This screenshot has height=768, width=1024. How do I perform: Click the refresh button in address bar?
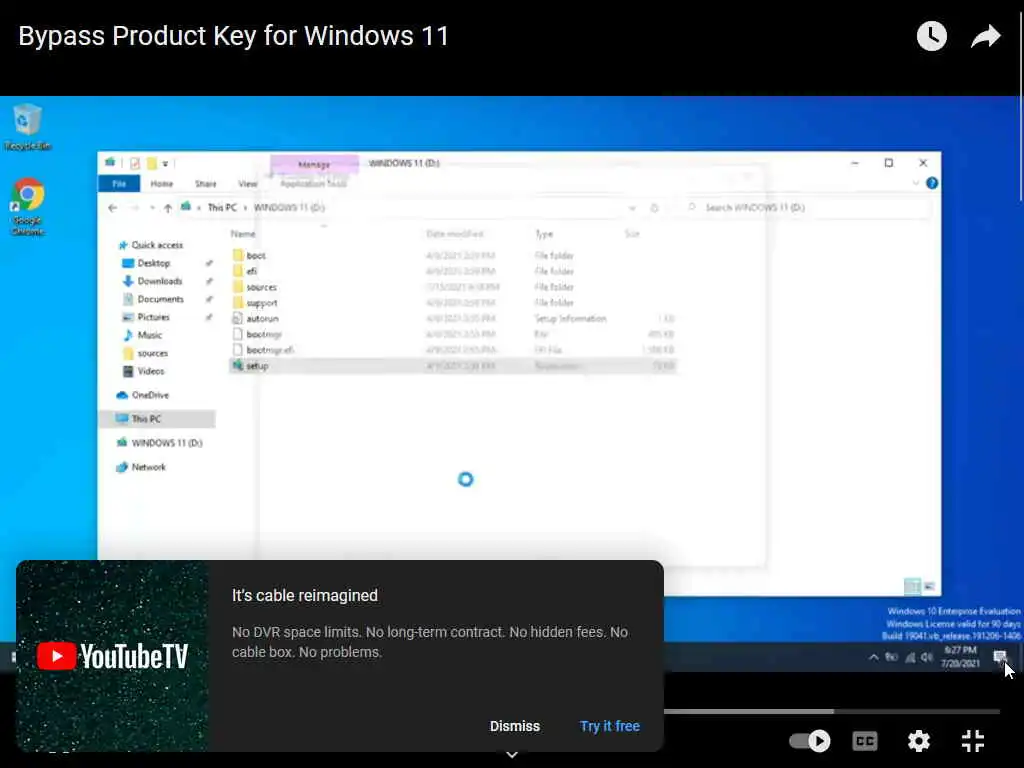(654, 208)
